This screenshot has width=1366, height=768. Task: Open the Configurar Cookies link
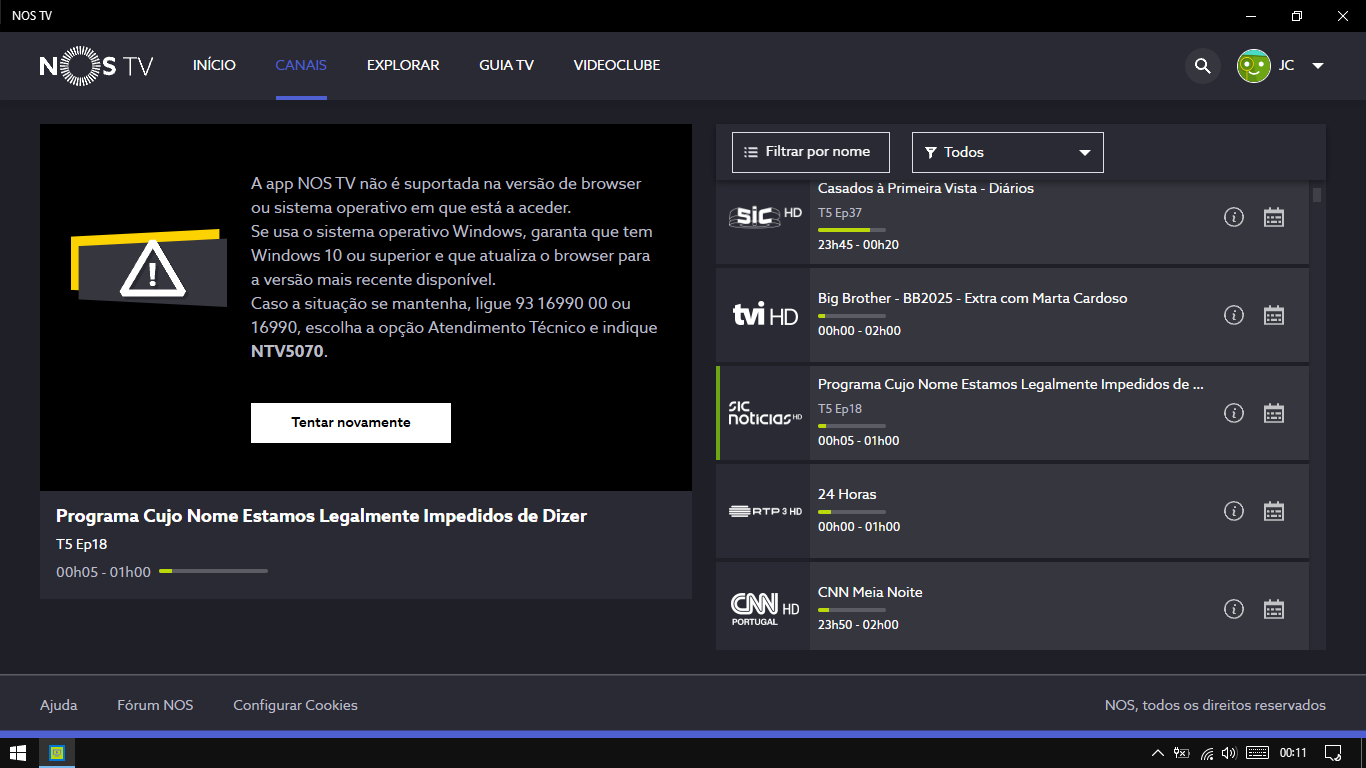[x=295, y=705]
